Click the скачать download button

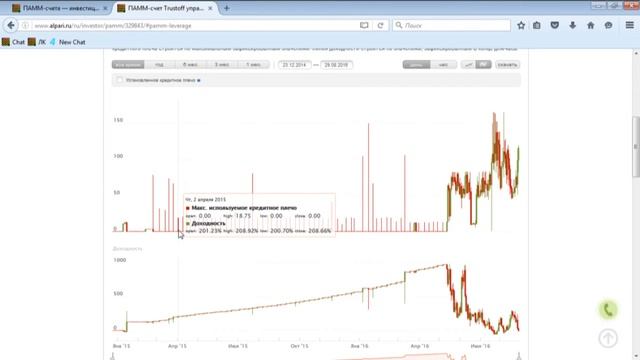508,64
